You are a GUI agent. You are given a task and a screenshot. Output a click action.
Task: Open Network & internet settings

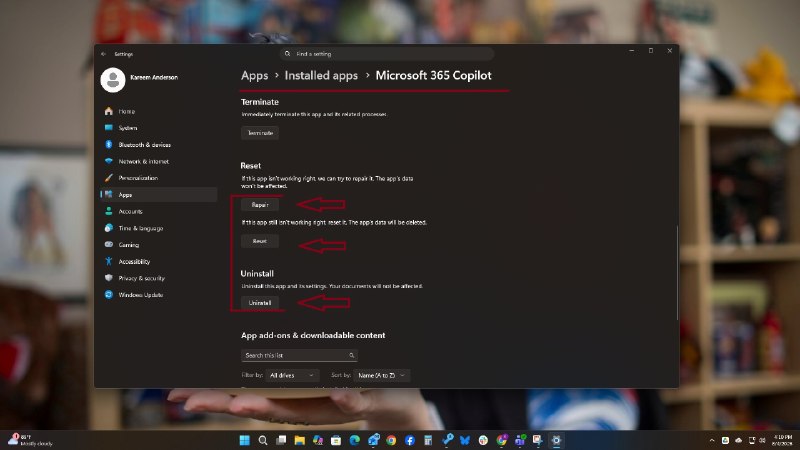(159, 161)
